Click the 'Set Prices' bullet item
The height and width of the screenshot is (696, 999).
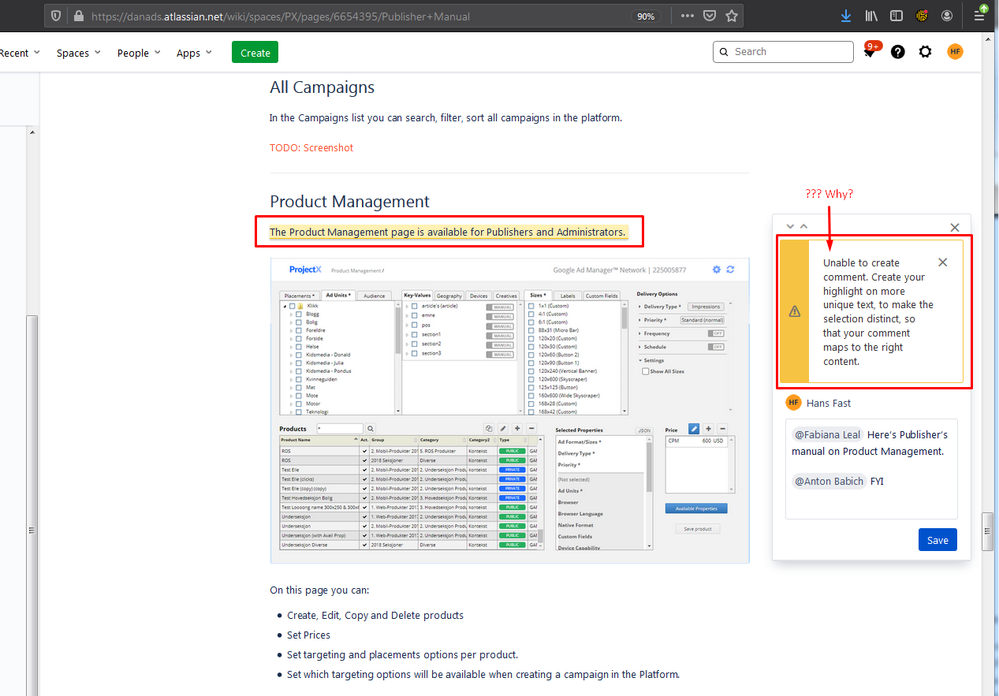[x=308, y=635]
